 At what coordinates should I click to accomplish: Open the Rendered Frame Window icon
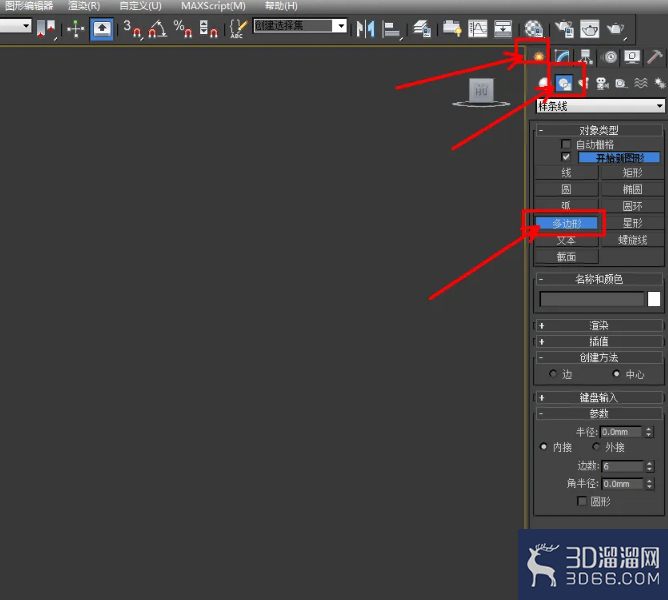click(x=590, y=29)
